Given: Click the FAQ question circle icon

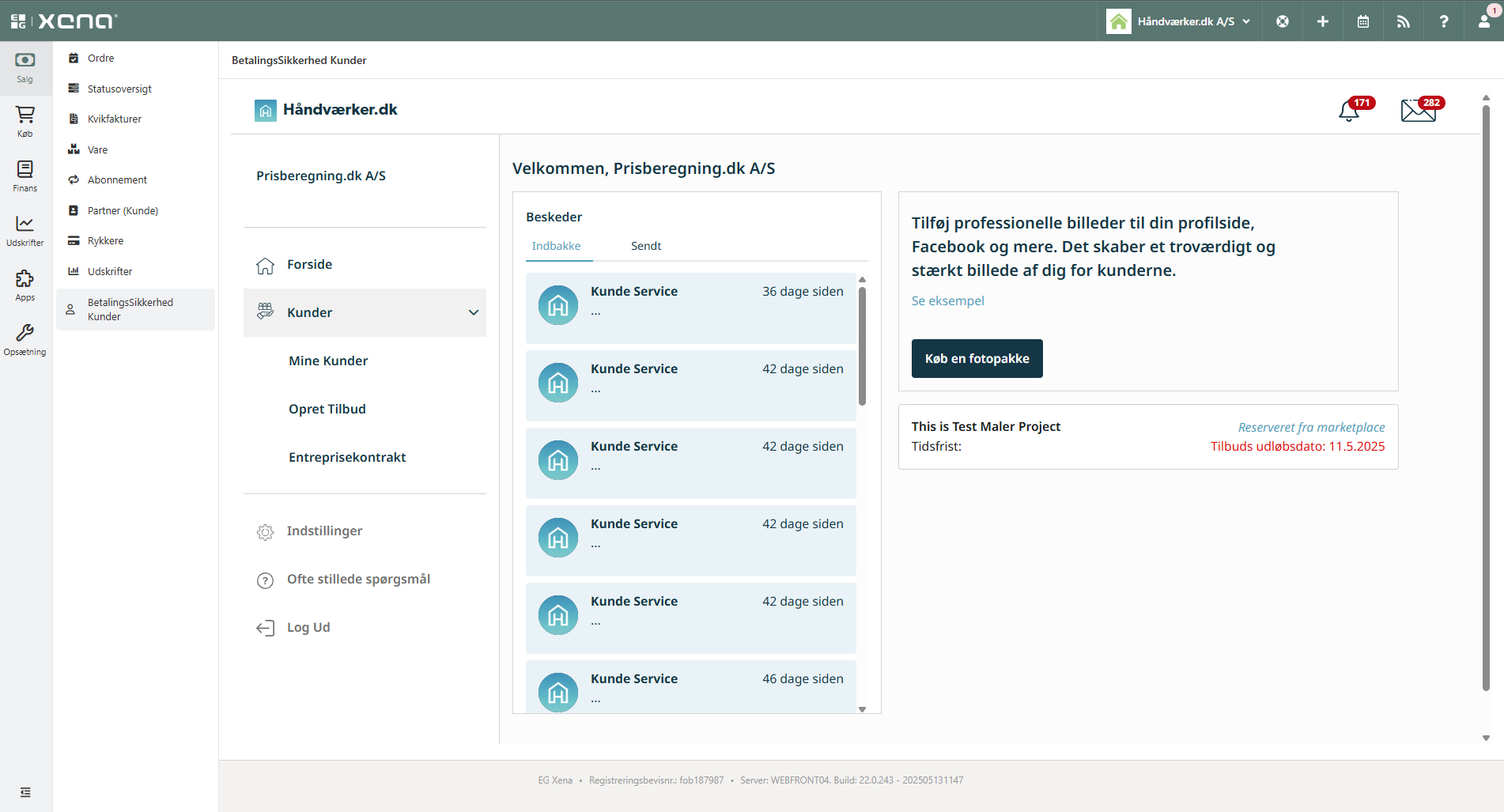Looking at the screenshot, I should (x=266, y=580).
